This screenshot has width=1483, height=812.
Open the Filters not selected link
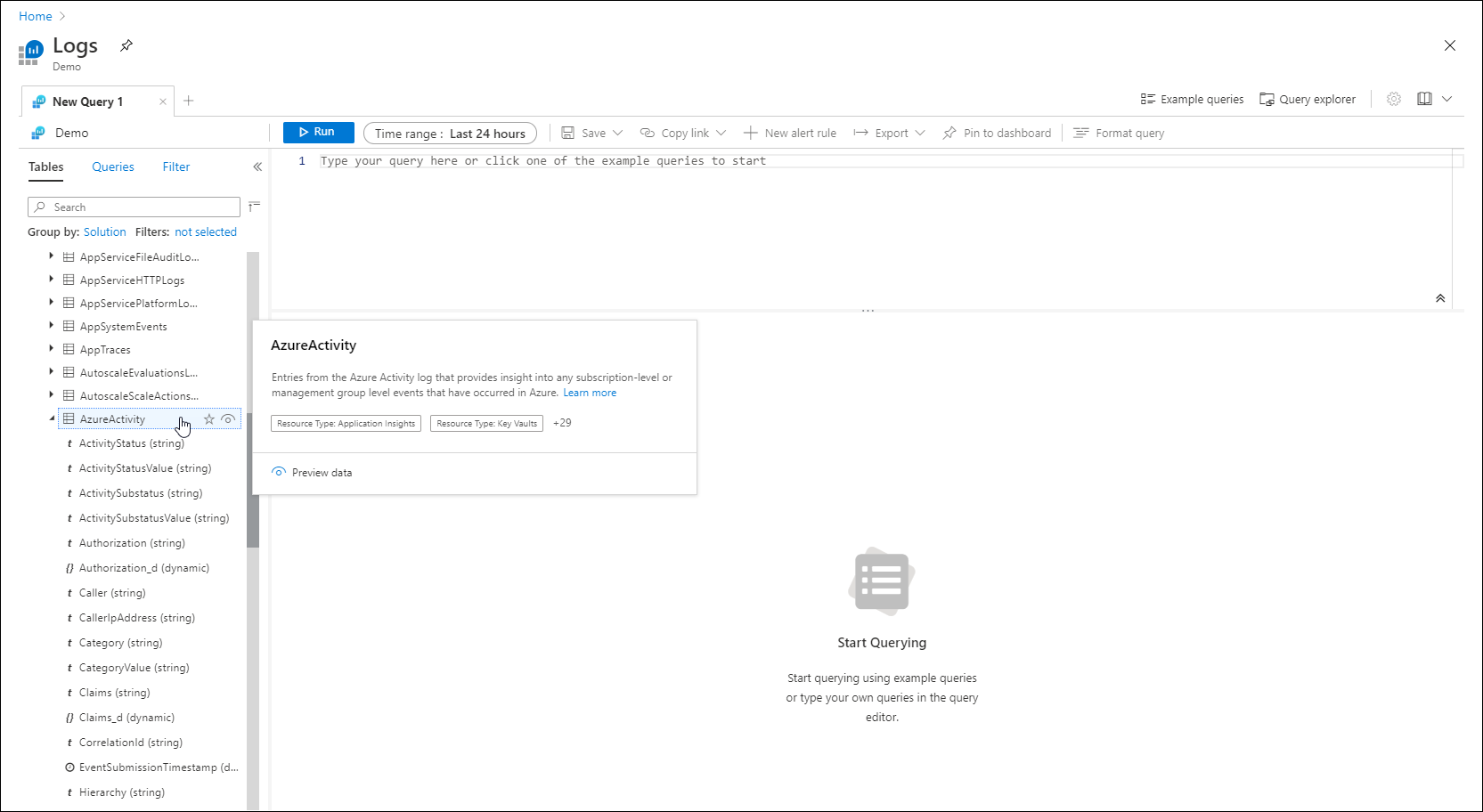206,231
